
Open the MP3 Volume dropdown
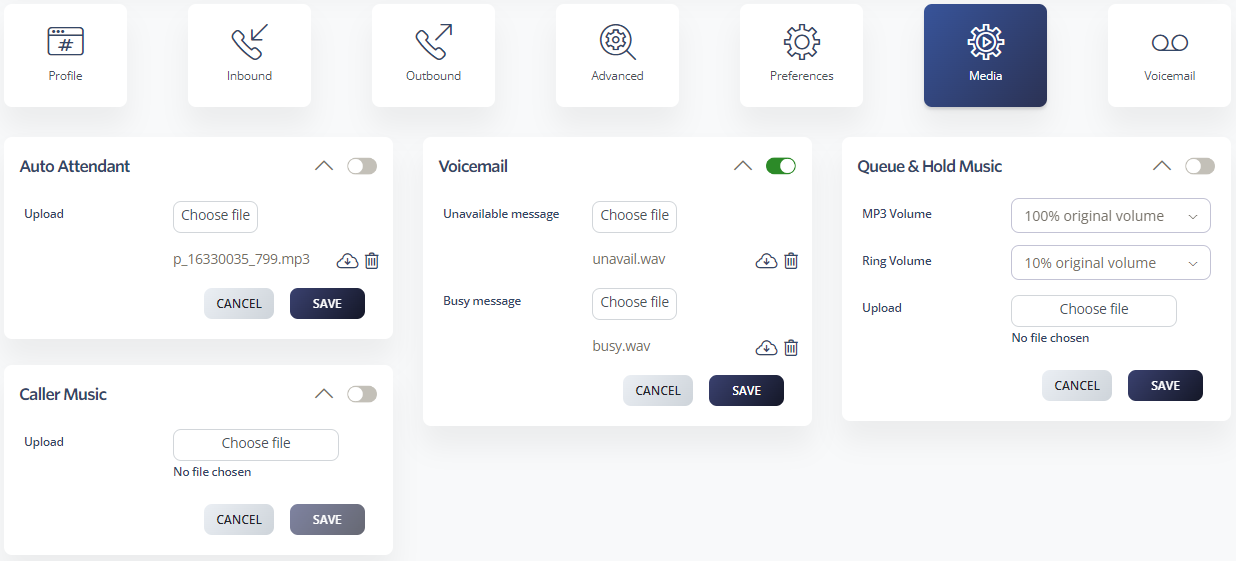1110,216
